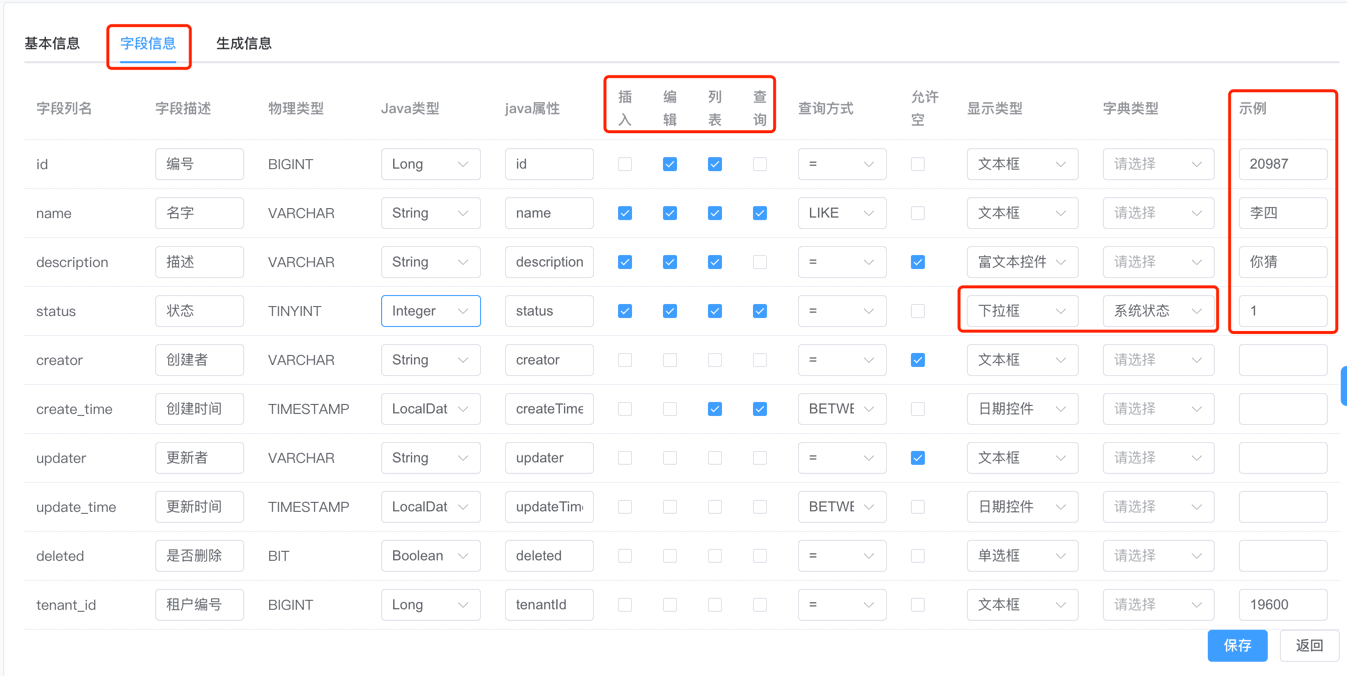Open the 系统状态 dictionary dropdown for status
Screen dimensions: 1347x676
(x=1157, y=310)
